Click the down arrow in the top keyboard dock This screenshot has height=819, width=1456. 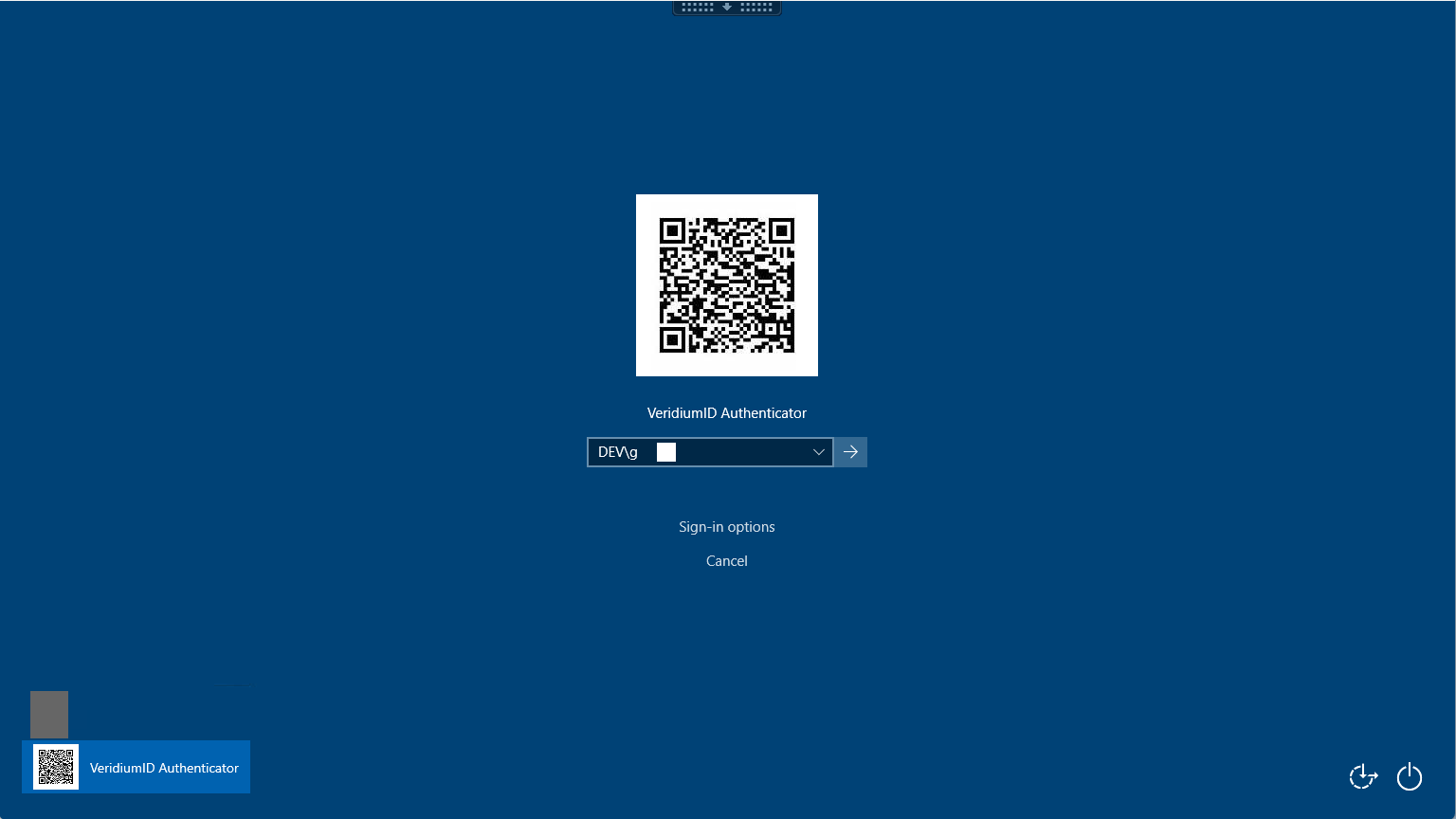tap(726, 8)
